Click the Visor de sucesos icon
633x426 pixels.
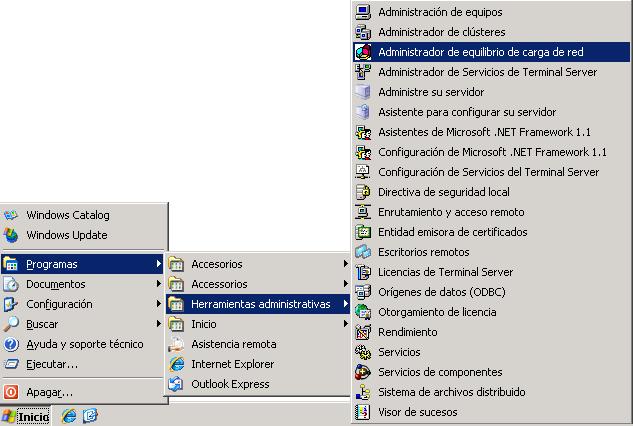363,412
